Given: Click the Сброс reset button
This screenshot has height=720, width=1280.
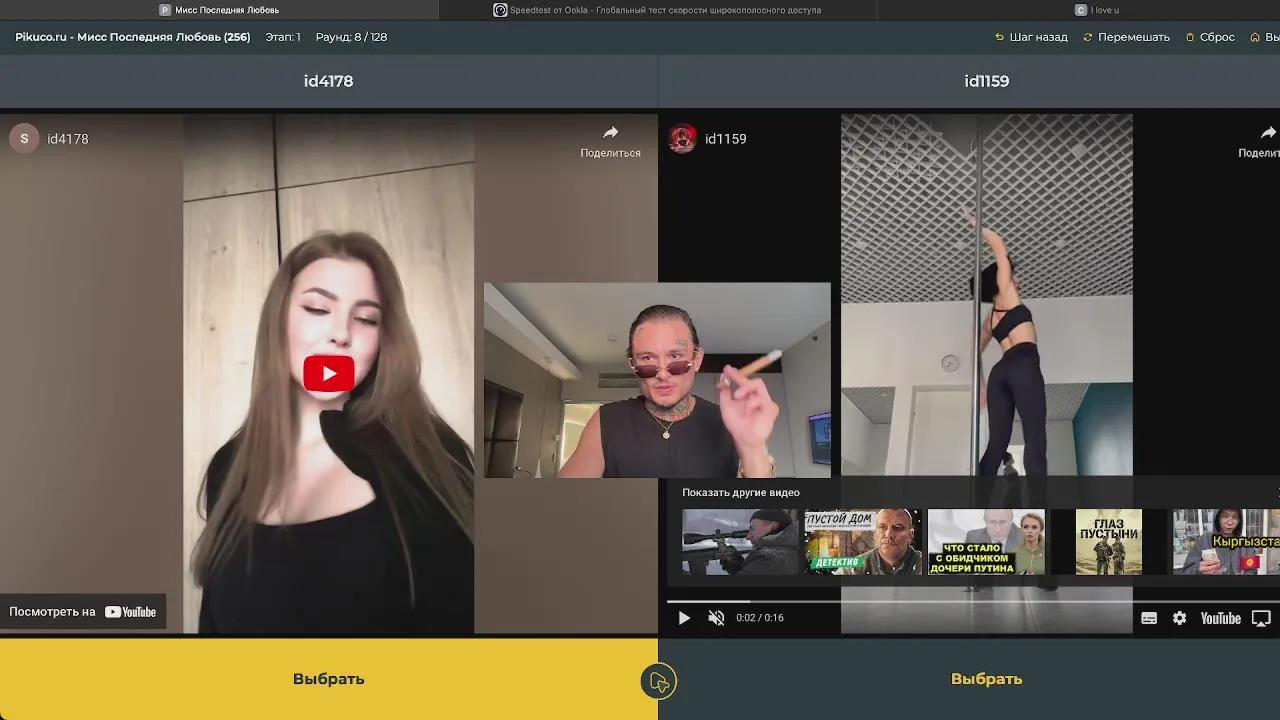Looking at the screenshot, I should tap(1210, 37).
